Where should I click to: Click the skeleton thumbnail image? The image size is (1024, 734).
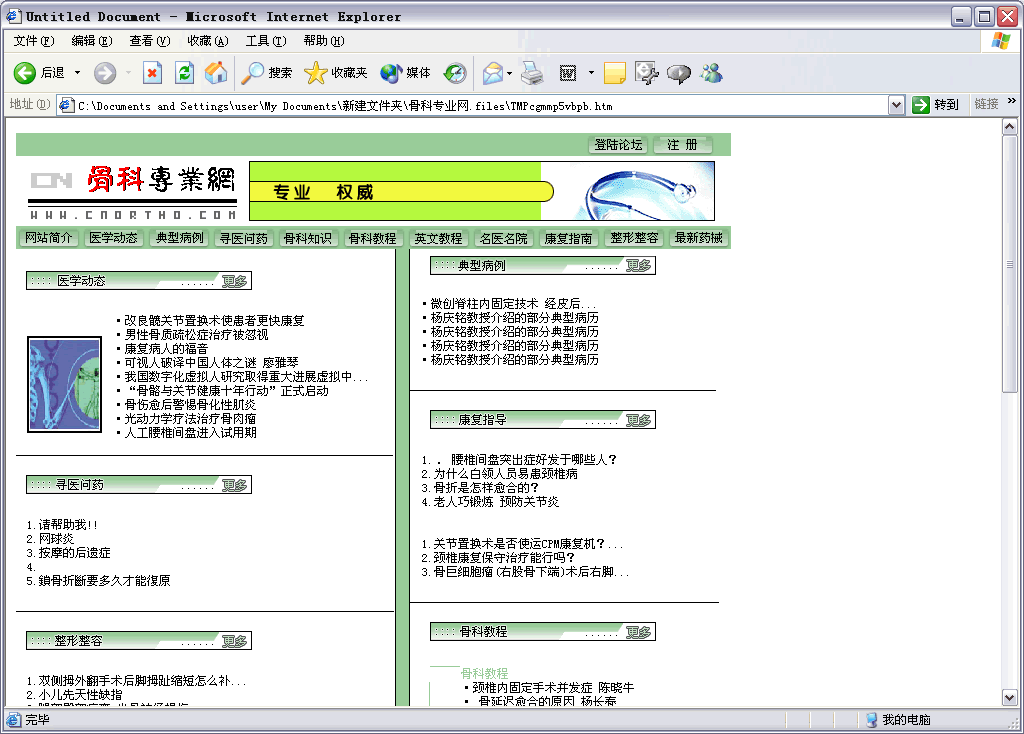point(64,384)
